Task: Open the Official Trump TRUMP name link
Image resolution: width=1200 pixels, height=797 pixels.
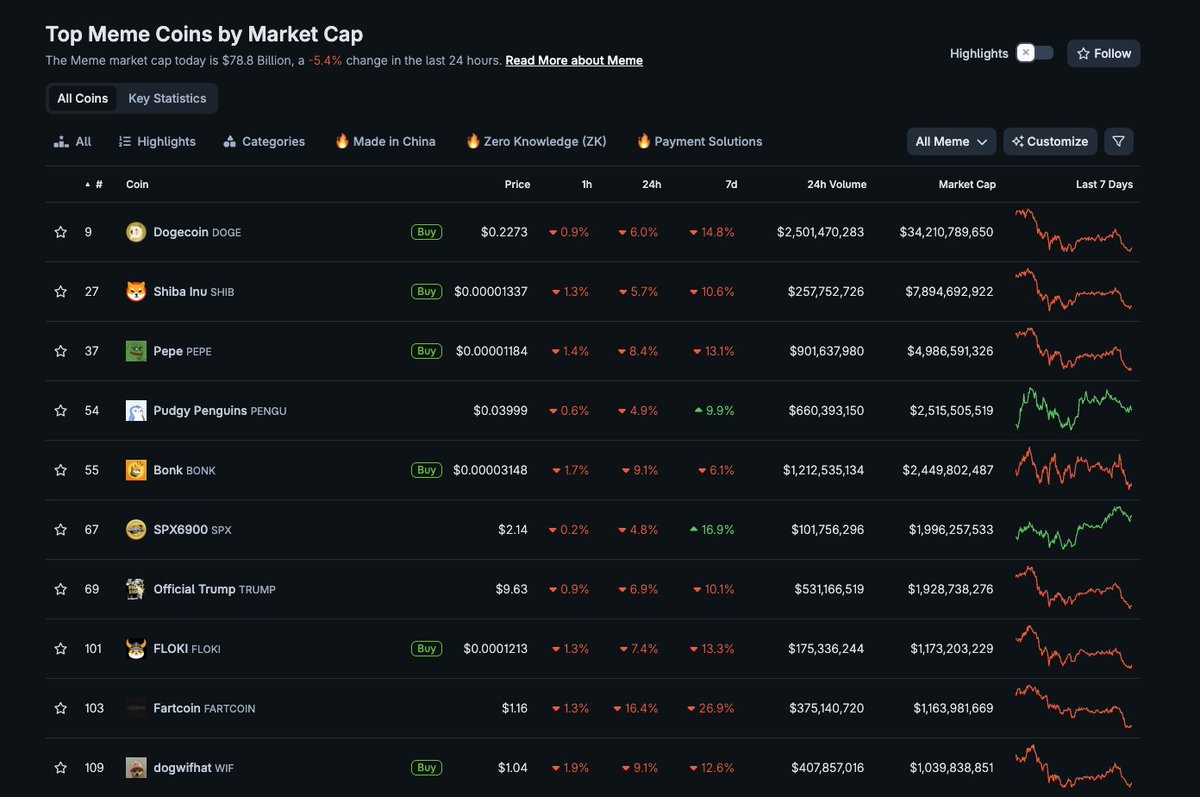Action: [x=214, y=589]
